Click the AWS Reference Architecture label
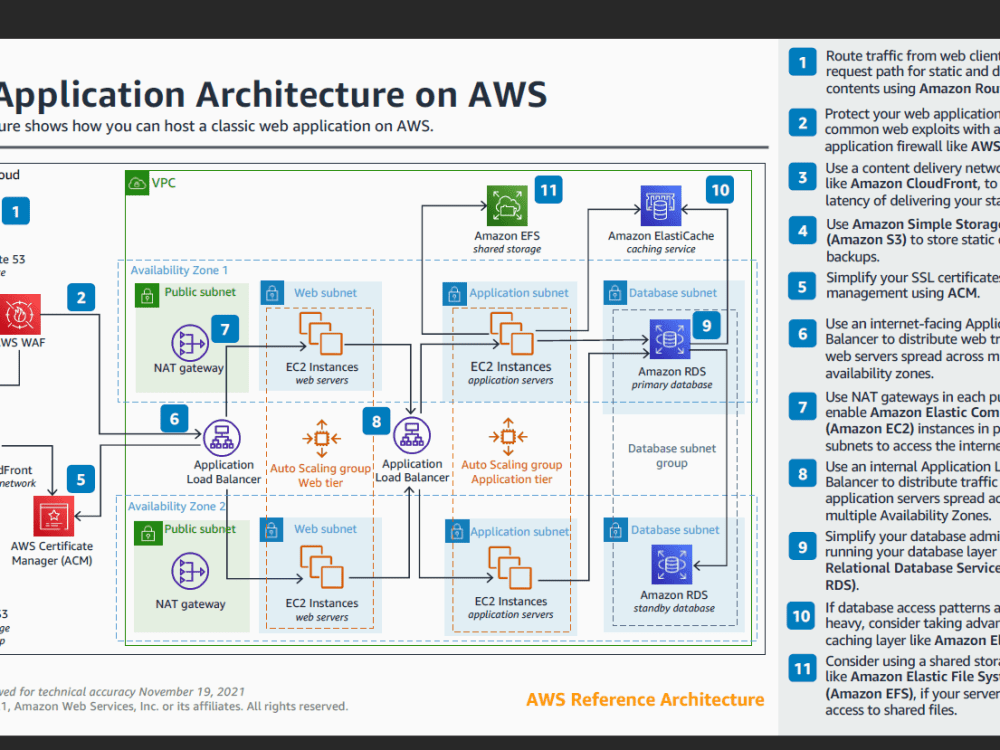Viewport: 1000px width, 750px height. (x=645, y=699)
